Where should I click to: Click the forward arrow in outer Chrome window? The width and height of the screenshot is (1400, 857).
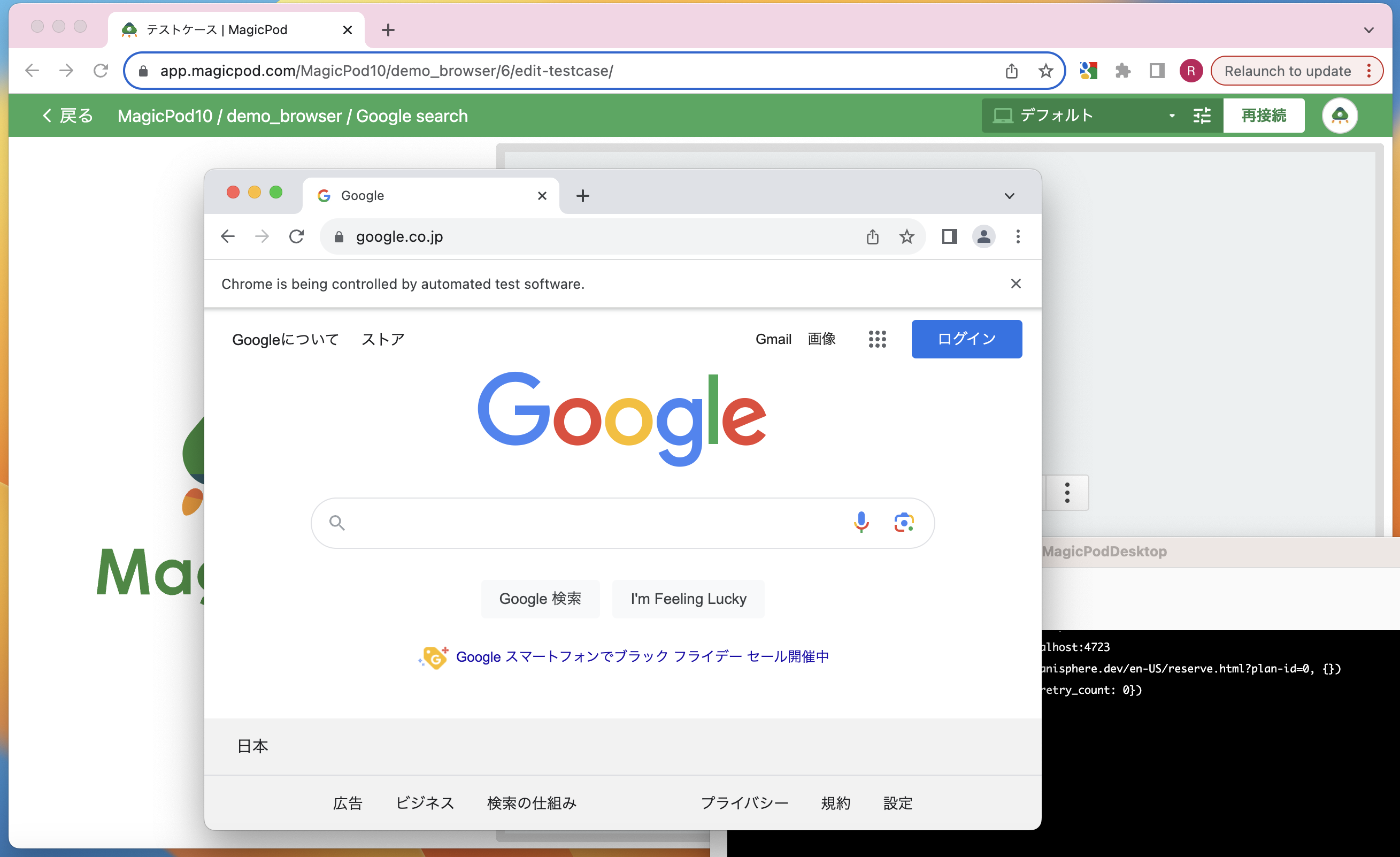[x=66, y=71]
